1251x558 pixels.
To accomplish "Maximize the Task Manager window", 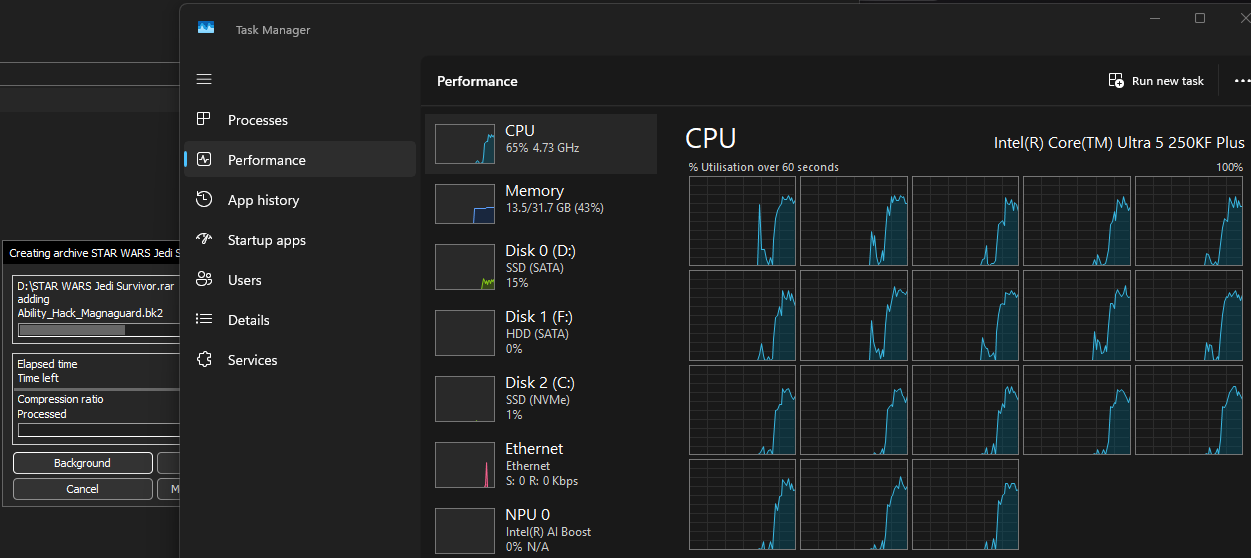I will [x=1200, y=18].
